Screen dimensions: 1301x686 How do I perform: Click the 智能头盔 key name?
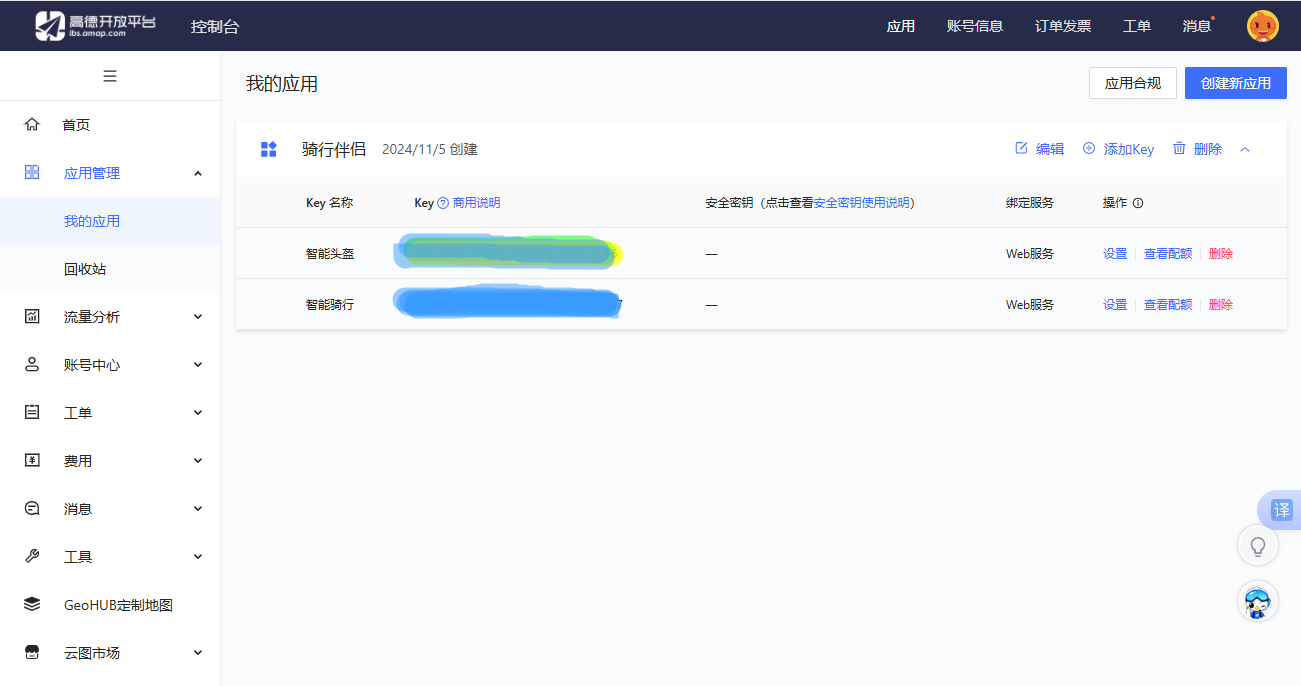pos(330,254)
